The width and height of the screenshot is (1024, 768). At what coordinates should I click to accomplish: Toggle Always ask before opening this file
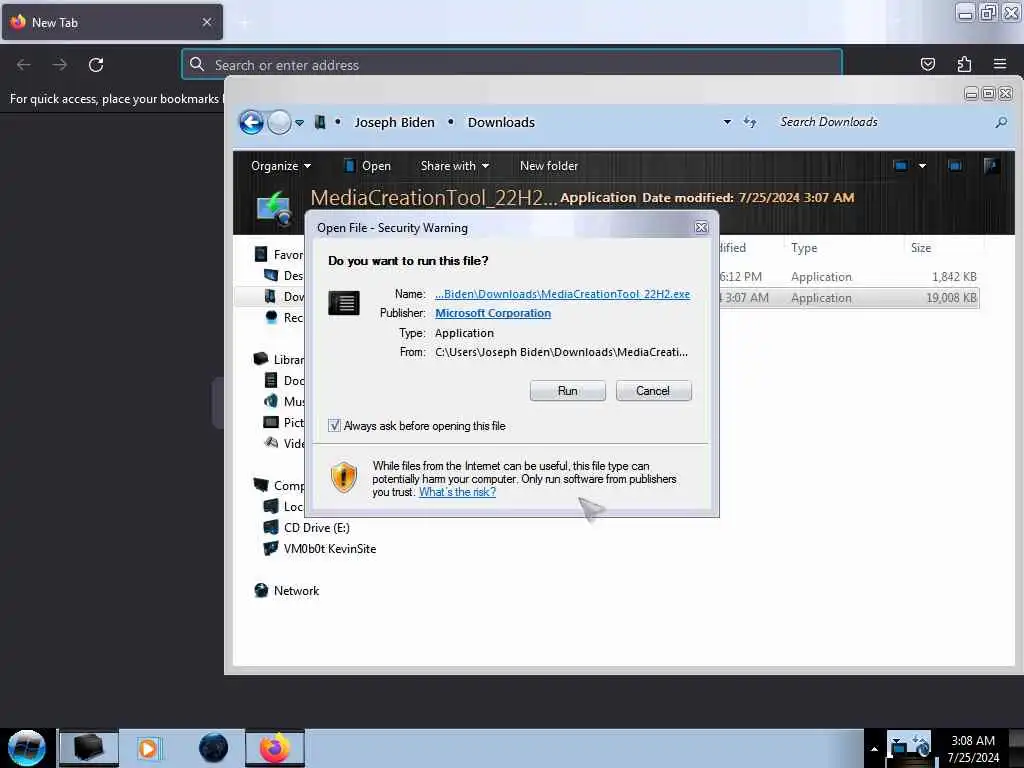pos(334,426)
